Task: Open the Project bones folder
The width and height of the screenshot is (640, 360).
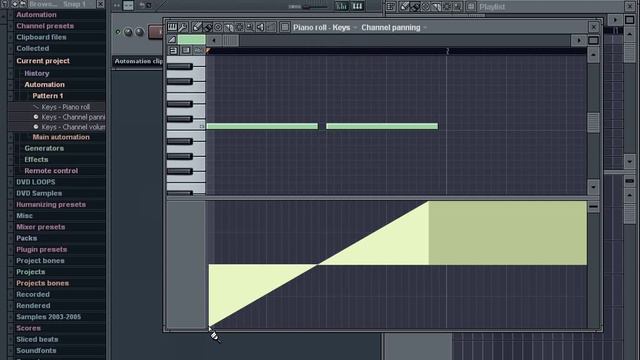Action: tap(40, 260)
